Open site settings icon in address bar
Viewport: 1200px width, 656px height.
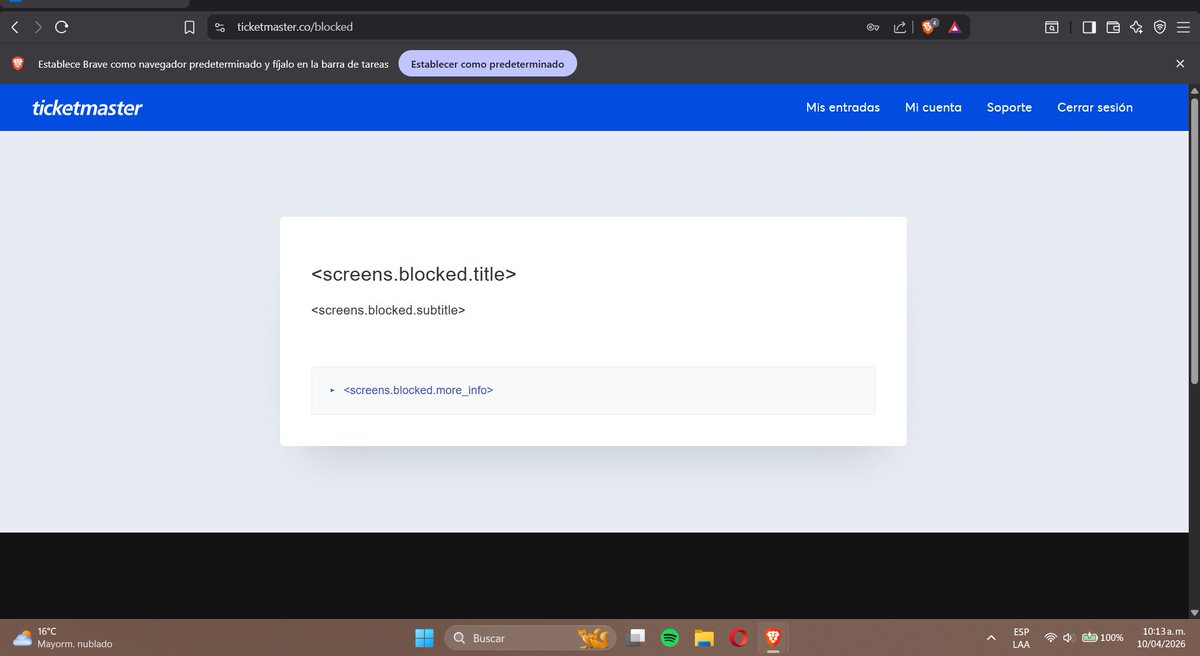(220, 27)
